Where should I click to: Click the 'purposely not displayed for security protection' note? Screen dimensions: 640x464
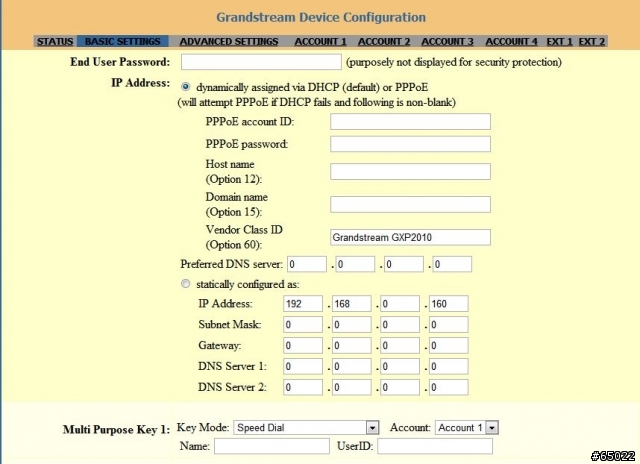454,62
